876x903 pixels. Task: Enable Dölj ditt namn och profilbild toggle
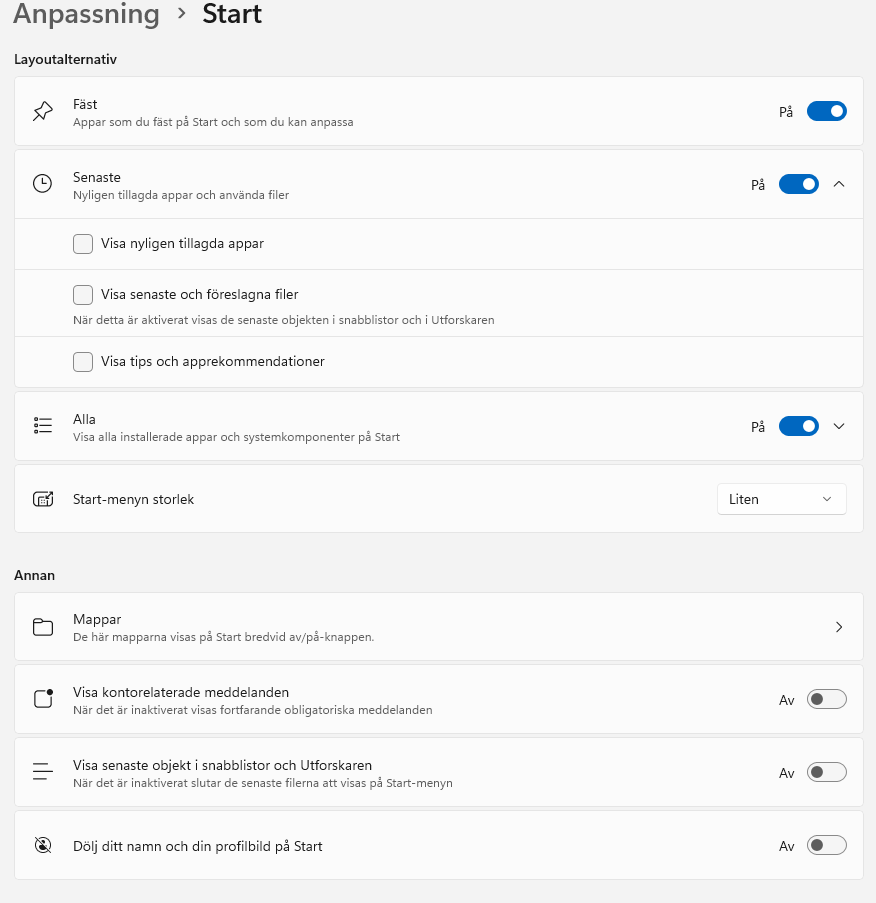point(826,845)
